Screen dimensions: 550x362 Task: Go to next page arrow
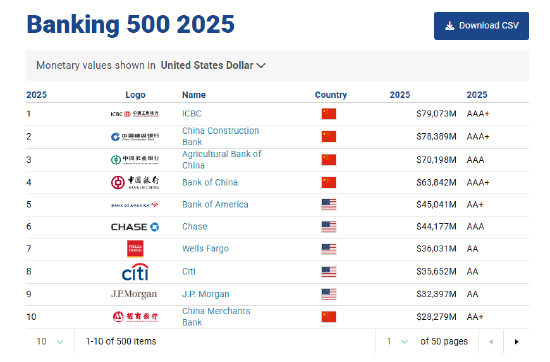[x=516, y=342]
